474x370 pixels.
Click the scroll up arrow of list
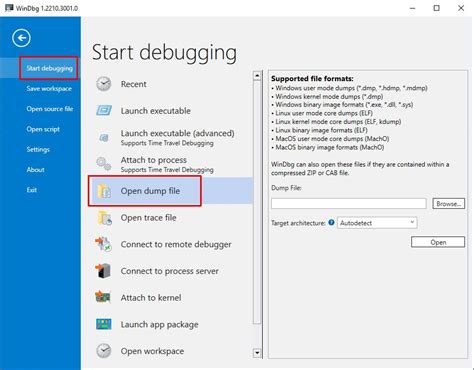[257, 76]
